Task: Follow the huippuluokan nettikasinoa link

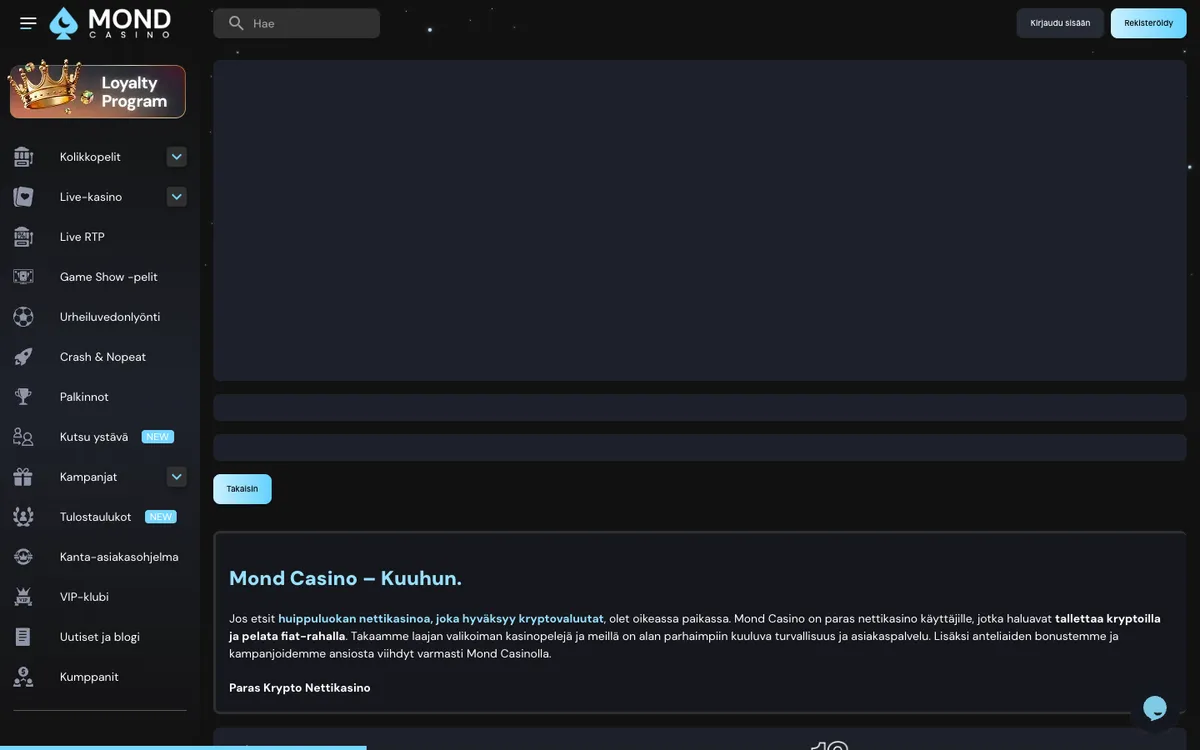Action: [x=441, y=619]
